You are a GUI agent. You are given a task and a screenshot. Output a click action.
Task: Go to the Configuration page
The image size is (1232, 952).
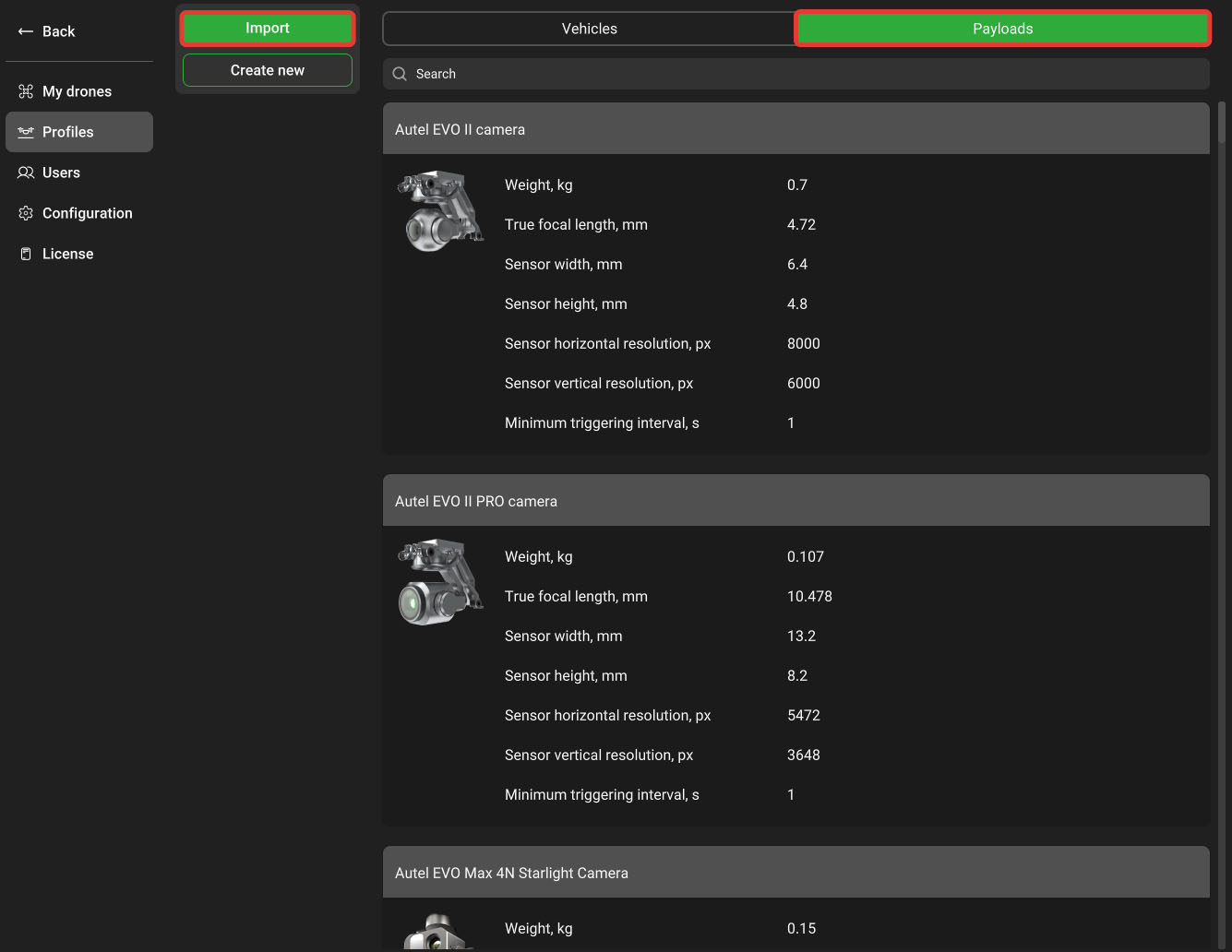(79, 213)
